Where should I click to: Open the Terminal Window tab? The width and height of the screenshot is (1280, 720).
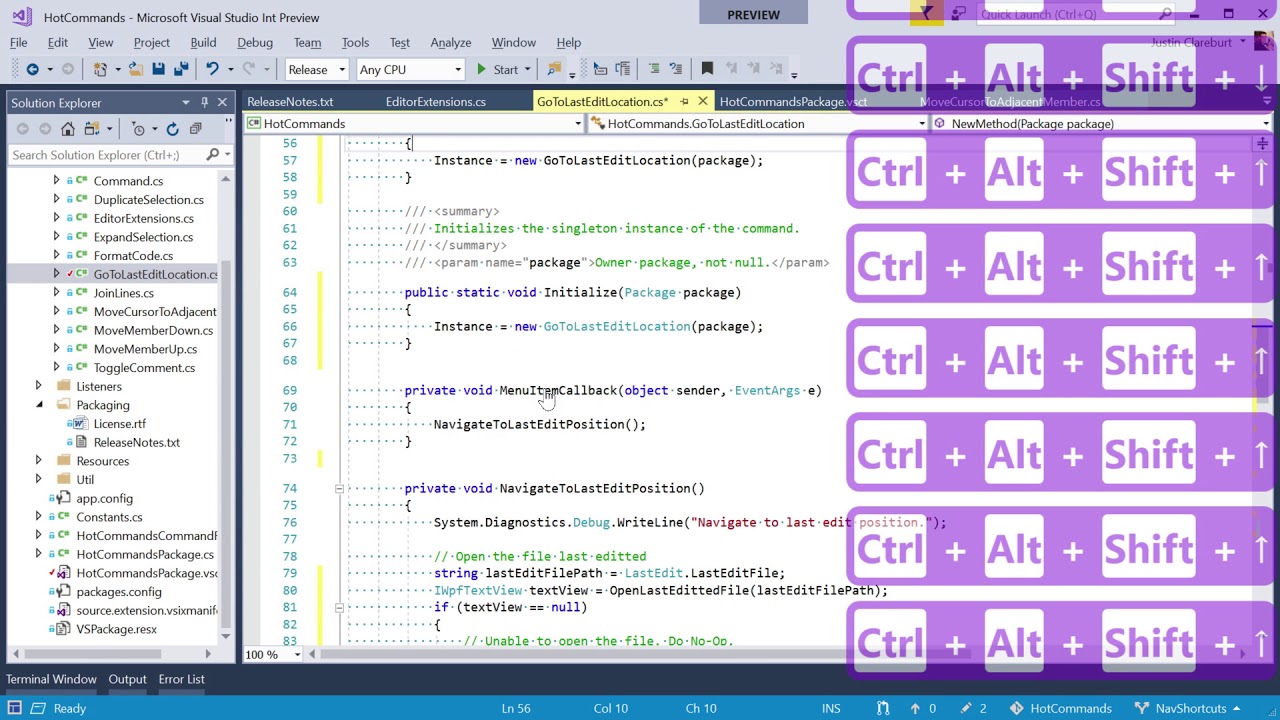tap(51, 679)
